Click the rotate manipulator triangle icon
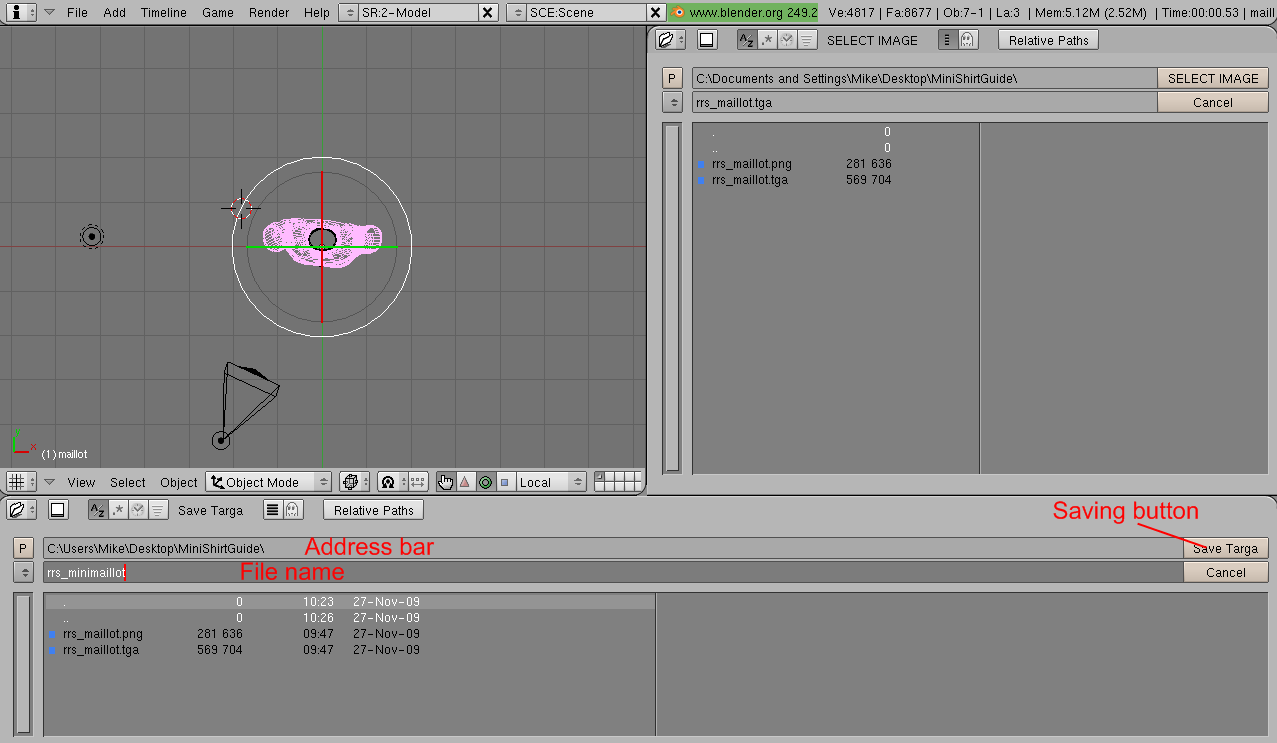This screenshot has width=1277, height=743. click(x=465, y=482)
